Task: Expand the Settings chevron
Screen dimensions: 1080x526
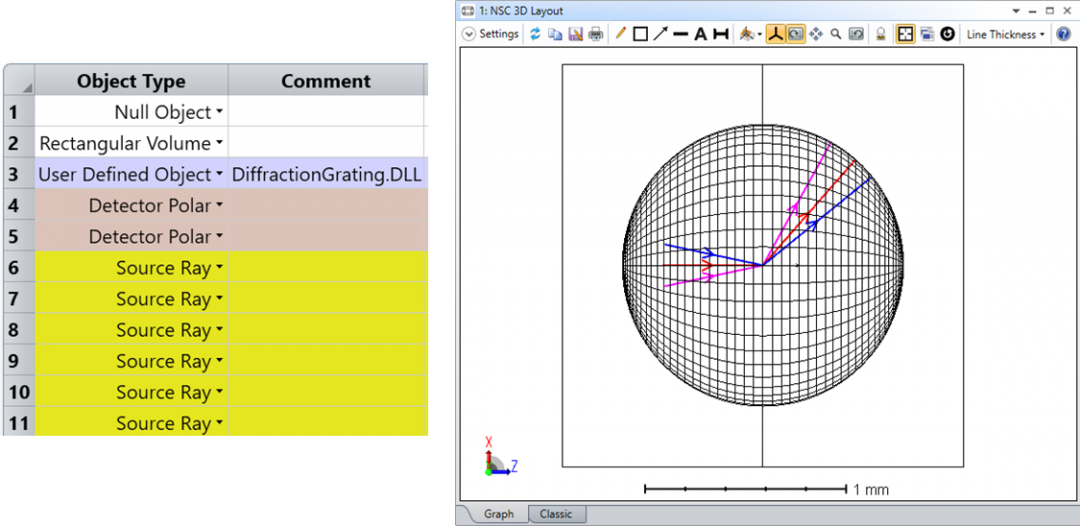Action: [470, 34]
